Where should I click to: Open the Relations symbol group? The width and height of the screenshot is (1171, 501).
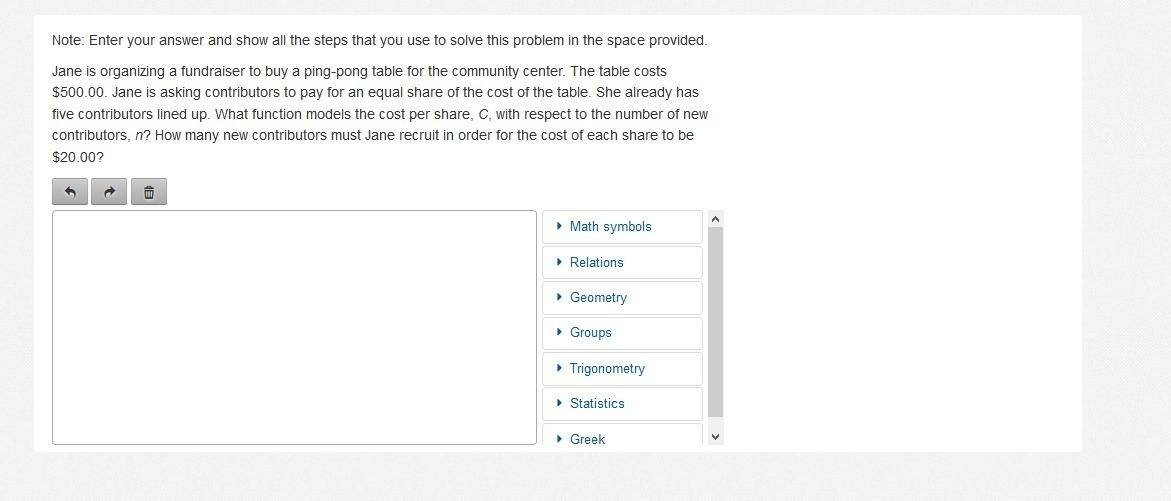pos(596,263)
